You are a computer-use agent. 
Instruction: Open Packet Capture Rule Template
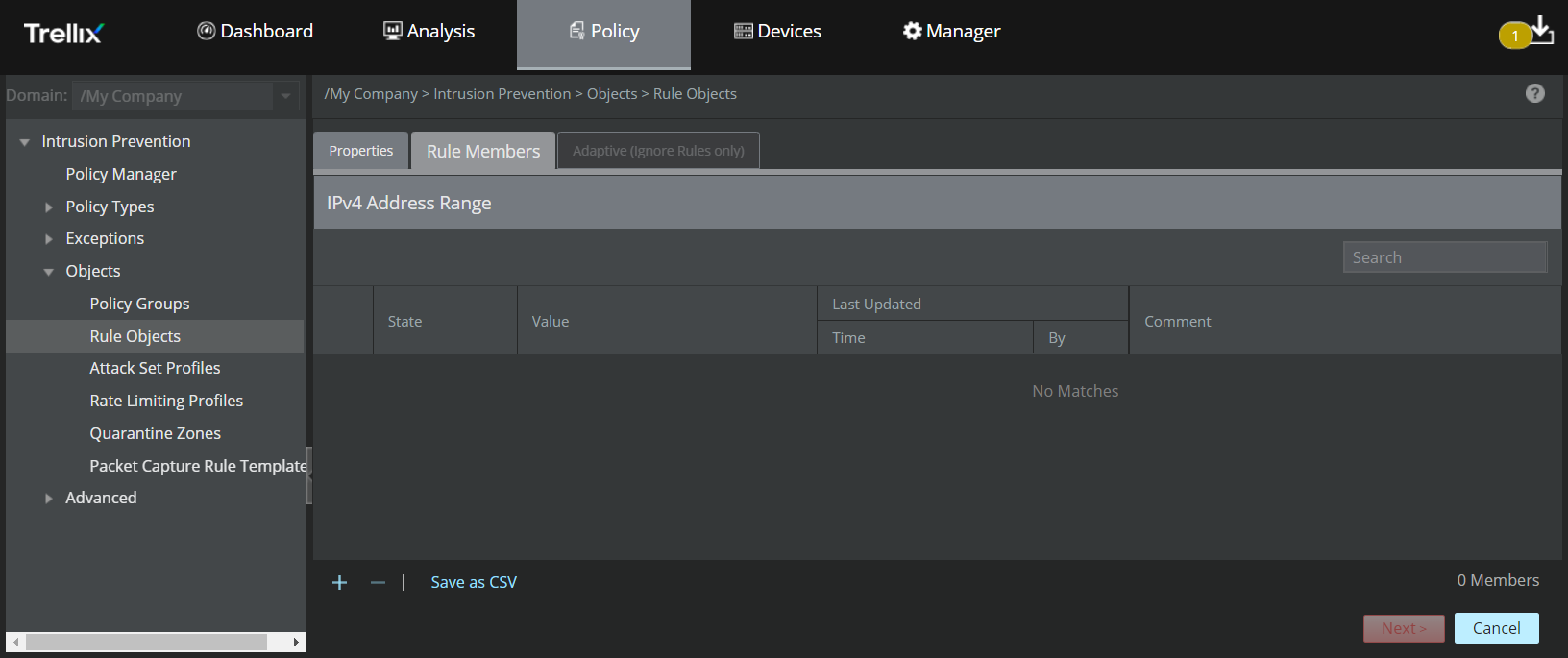coord(198,466)
